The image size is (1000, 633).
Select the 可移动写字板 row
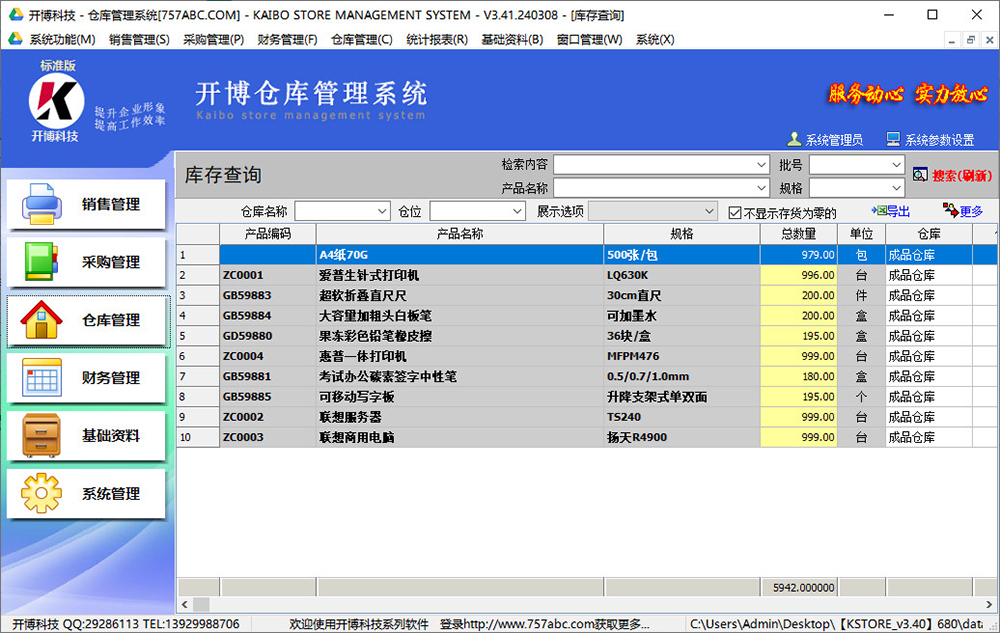point(587,397)
